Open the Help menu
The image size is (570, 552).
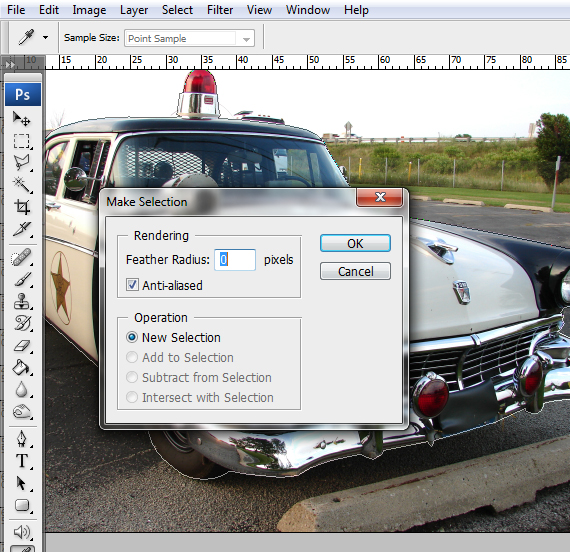pyautogui.click(x=356, y=10)
